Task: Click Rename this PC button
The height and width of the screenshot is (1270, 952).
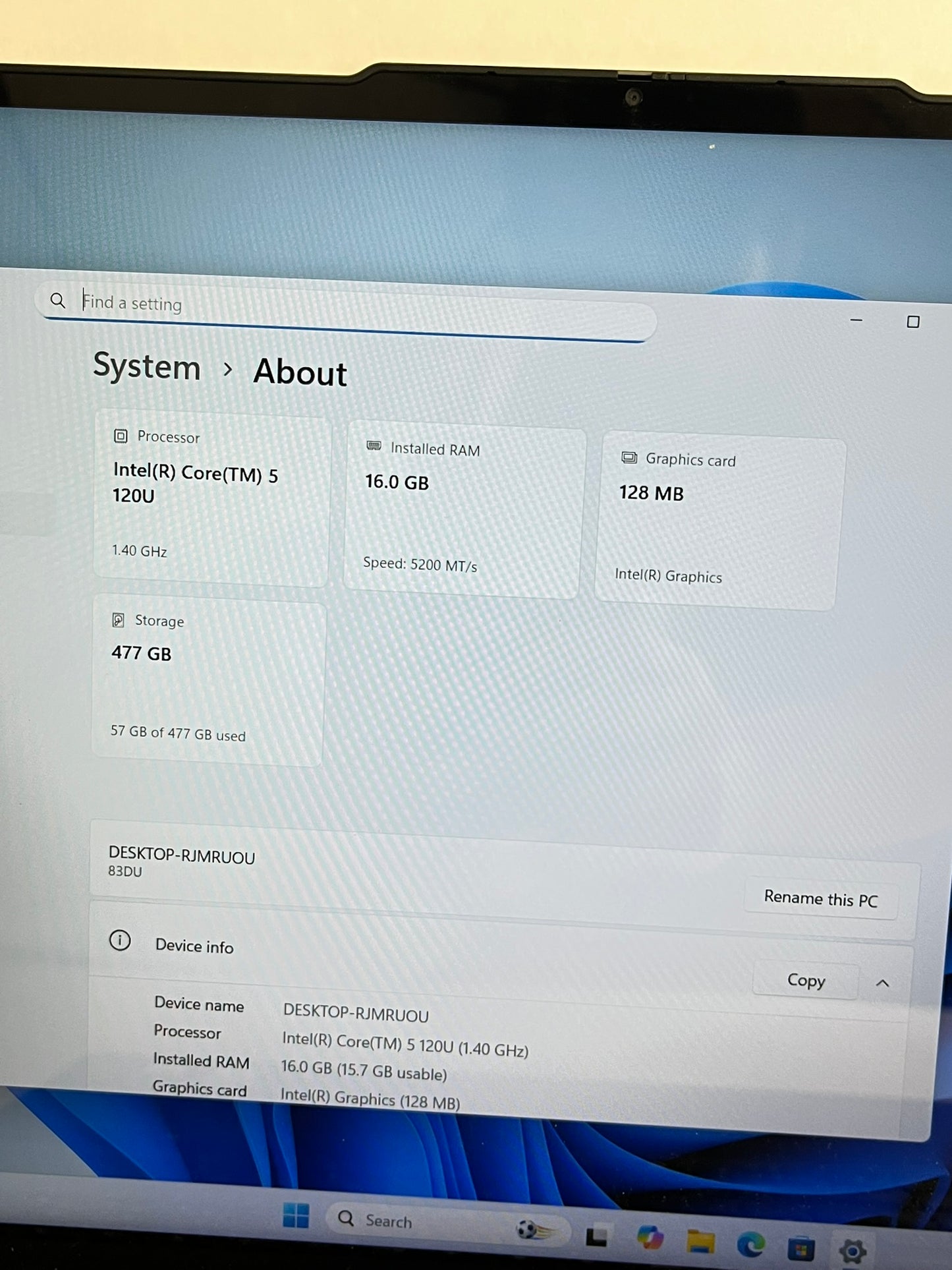Action: click(821, 899)
